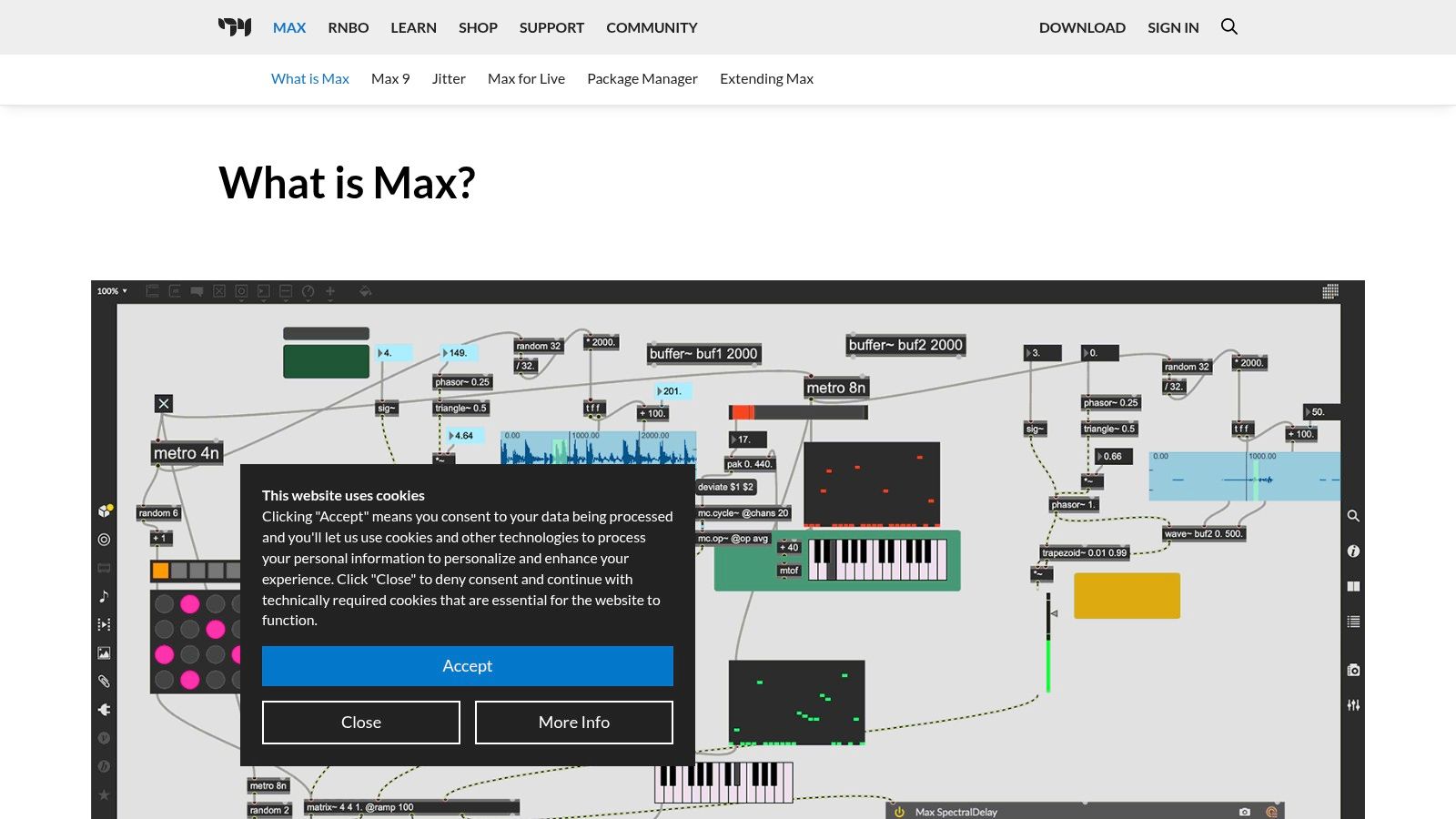1456x819 pixels.
Task: Click the grid icon at patcher top right
Action: [x=1330, y=291]
